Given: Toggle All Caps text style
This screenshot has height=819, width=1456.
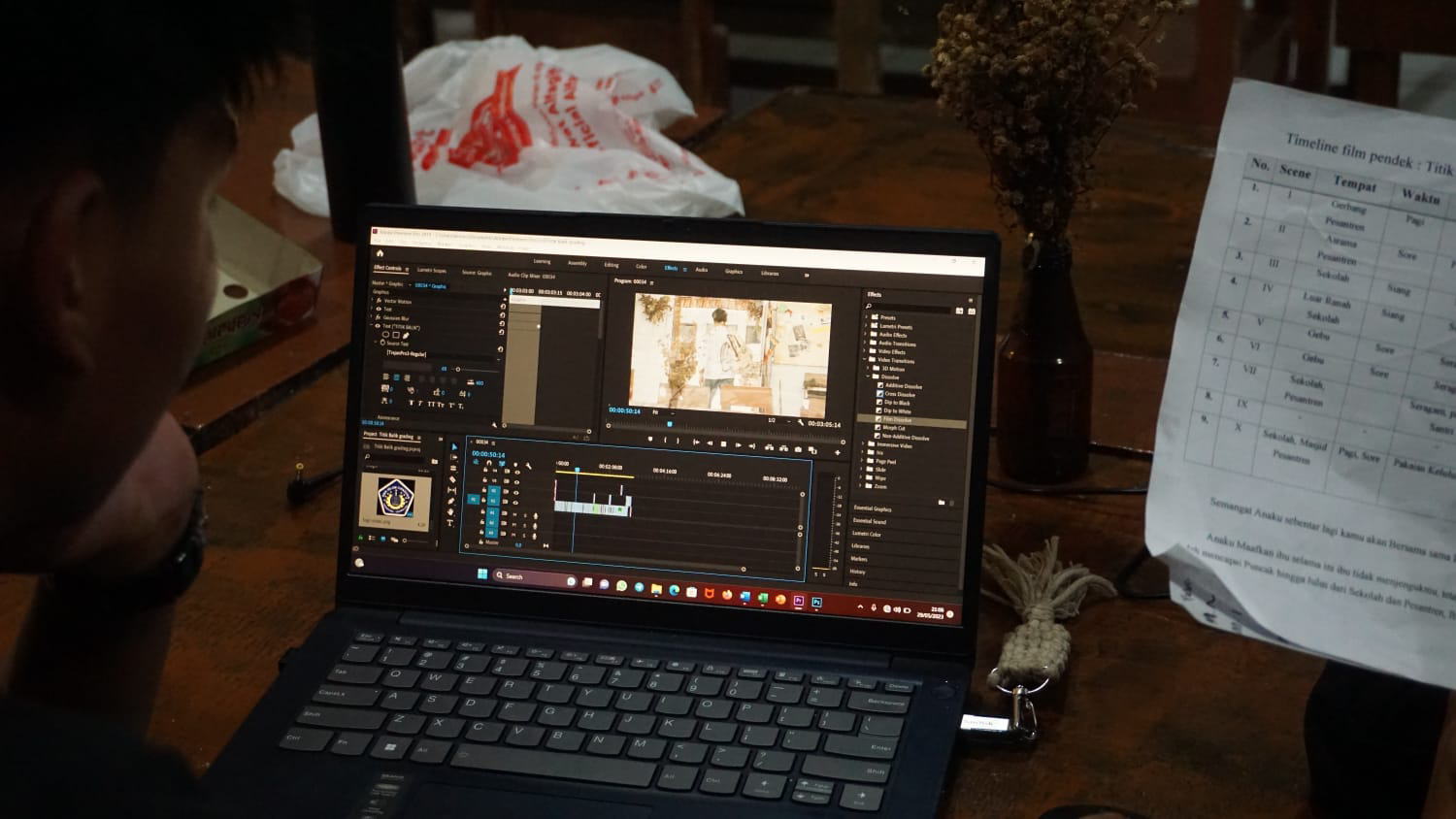Looking at the screenshot, I should 430,405.
